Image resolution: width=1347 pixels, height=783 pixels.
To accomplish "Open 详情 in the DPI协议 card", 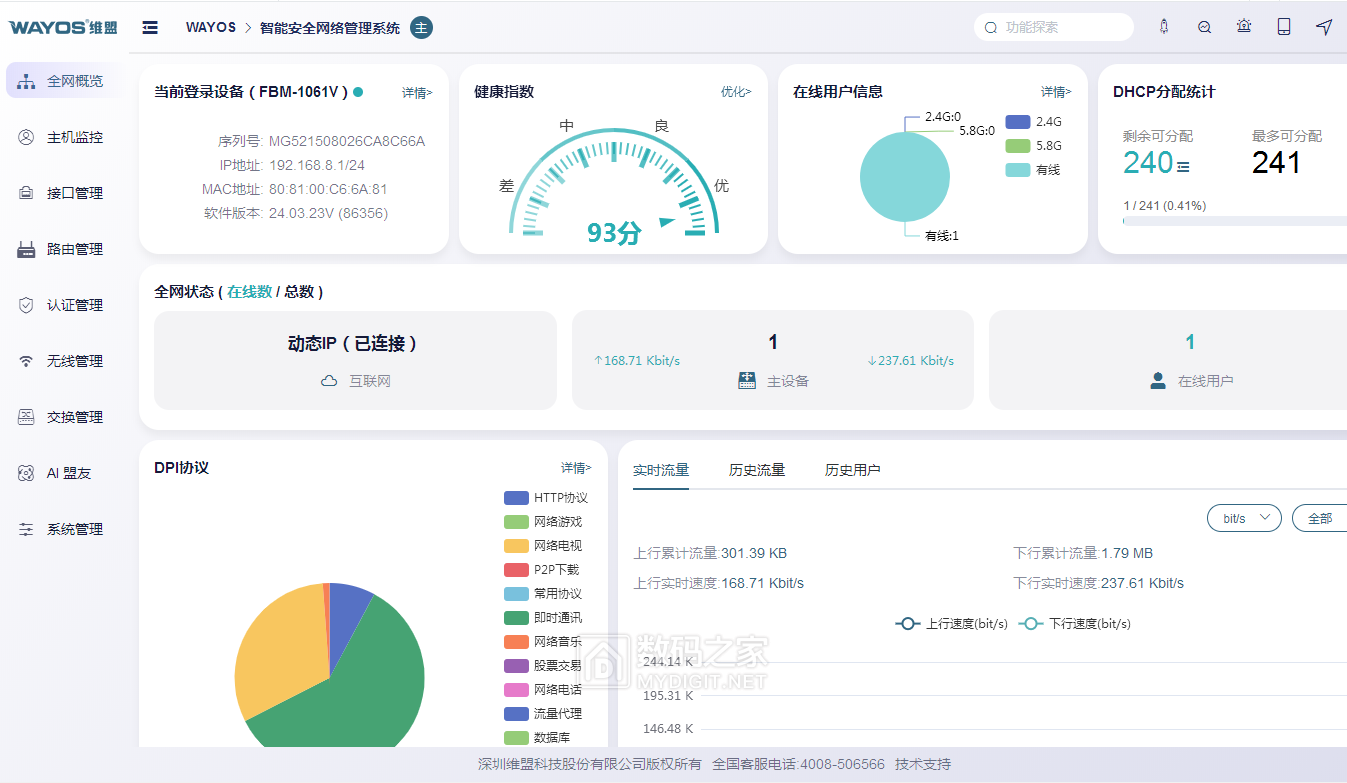I will click(576, 468).
